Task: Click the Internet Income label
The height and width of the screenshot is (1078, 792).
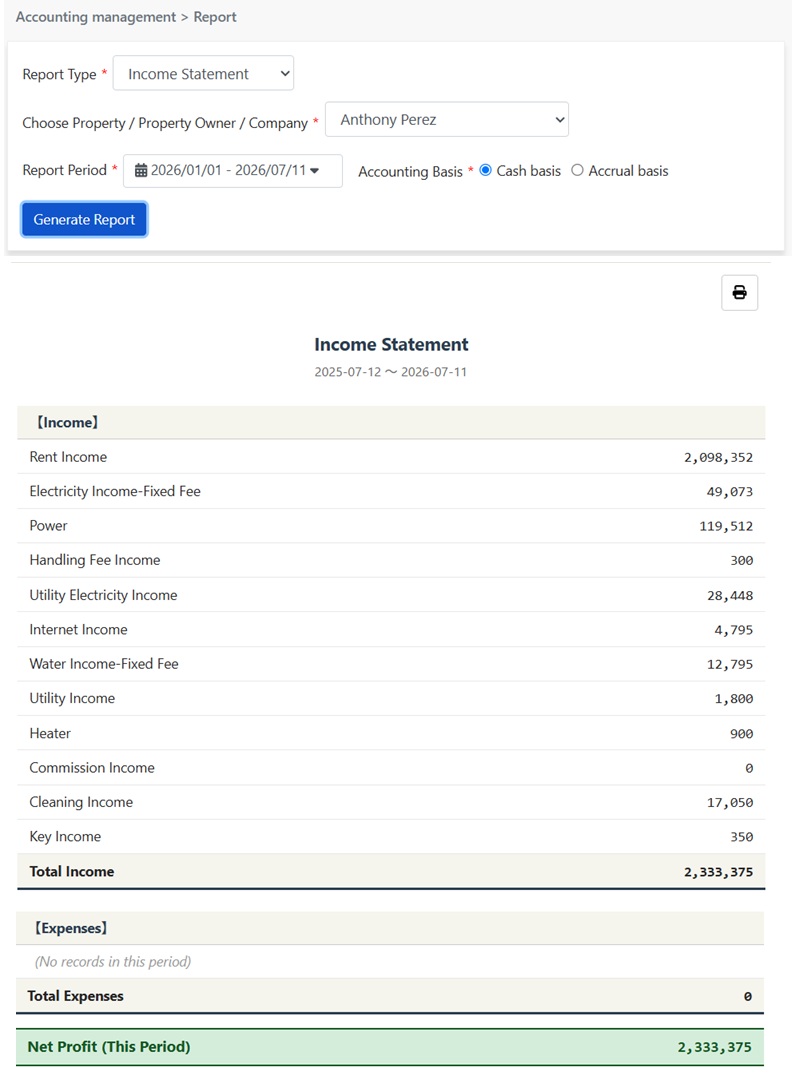Action: point(78,630)
